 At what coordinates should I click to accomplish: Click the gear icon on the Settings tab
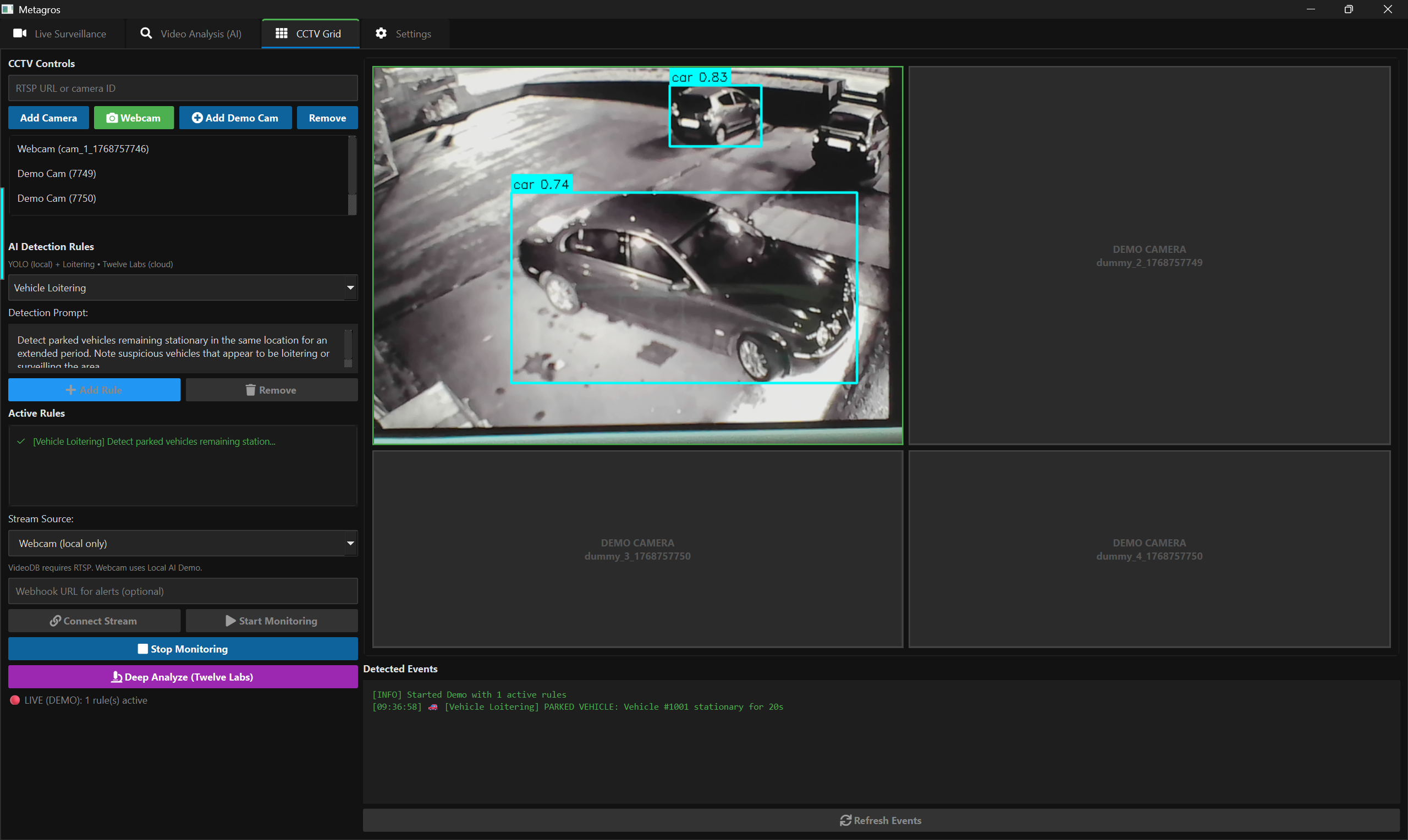coord(381,34)
